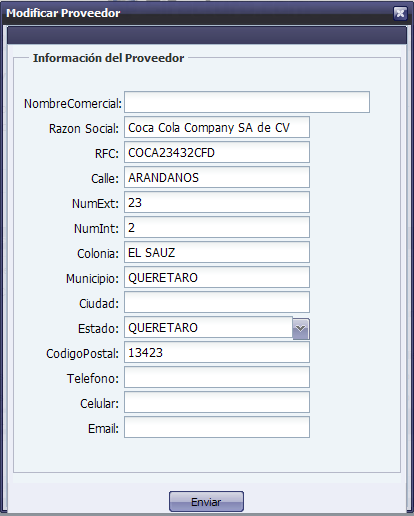Click the dark toolbar strip under title
This screenshot has width=414, height=516.
click(207, 35)
